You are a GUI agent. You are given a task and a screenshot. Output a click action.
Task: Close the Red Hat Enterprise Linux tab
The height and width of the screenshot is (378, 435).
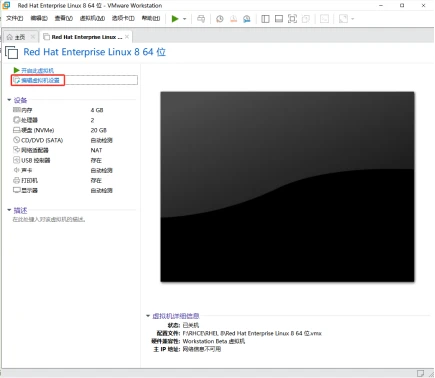(x=127, y=37)
